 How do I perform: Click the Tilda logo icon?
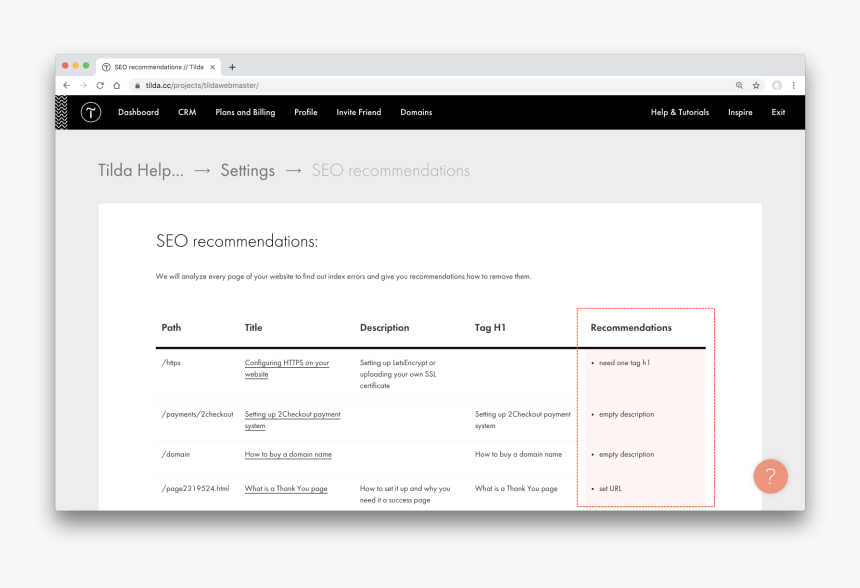click(x=91, y=112)
